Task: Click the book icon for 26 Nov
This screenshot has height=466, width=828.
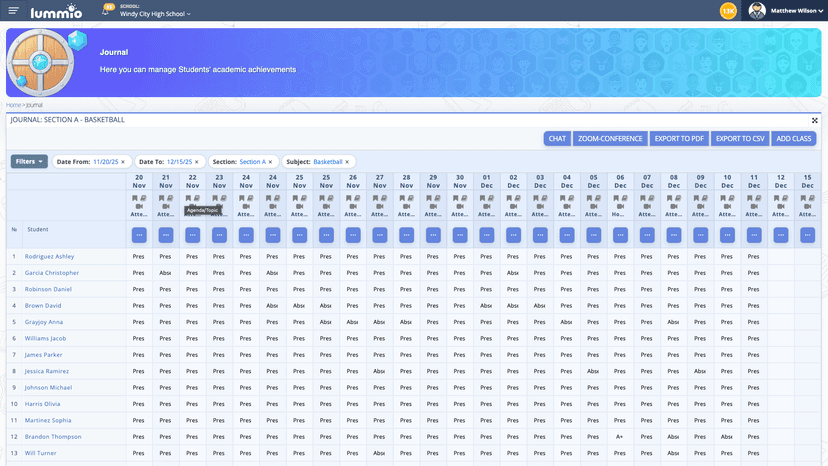Action: [357, 198]
